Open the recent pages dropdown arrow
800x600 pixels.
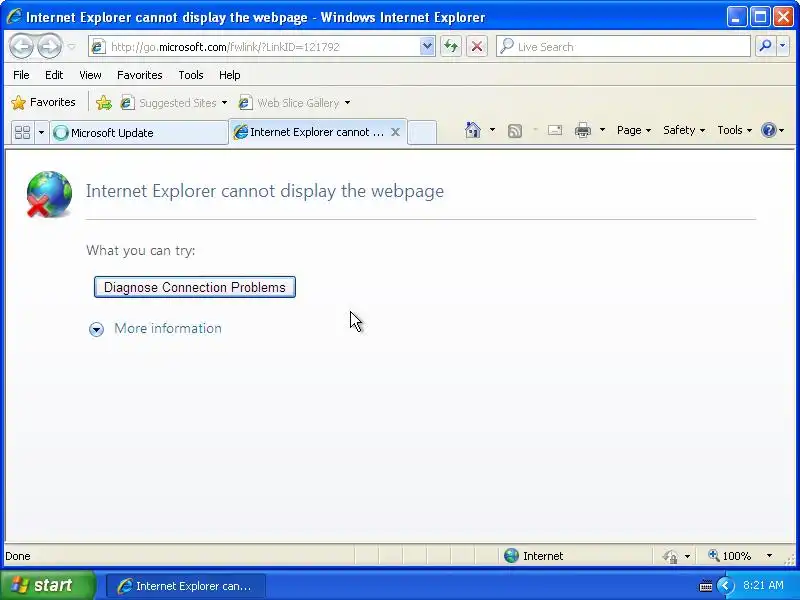72,47
